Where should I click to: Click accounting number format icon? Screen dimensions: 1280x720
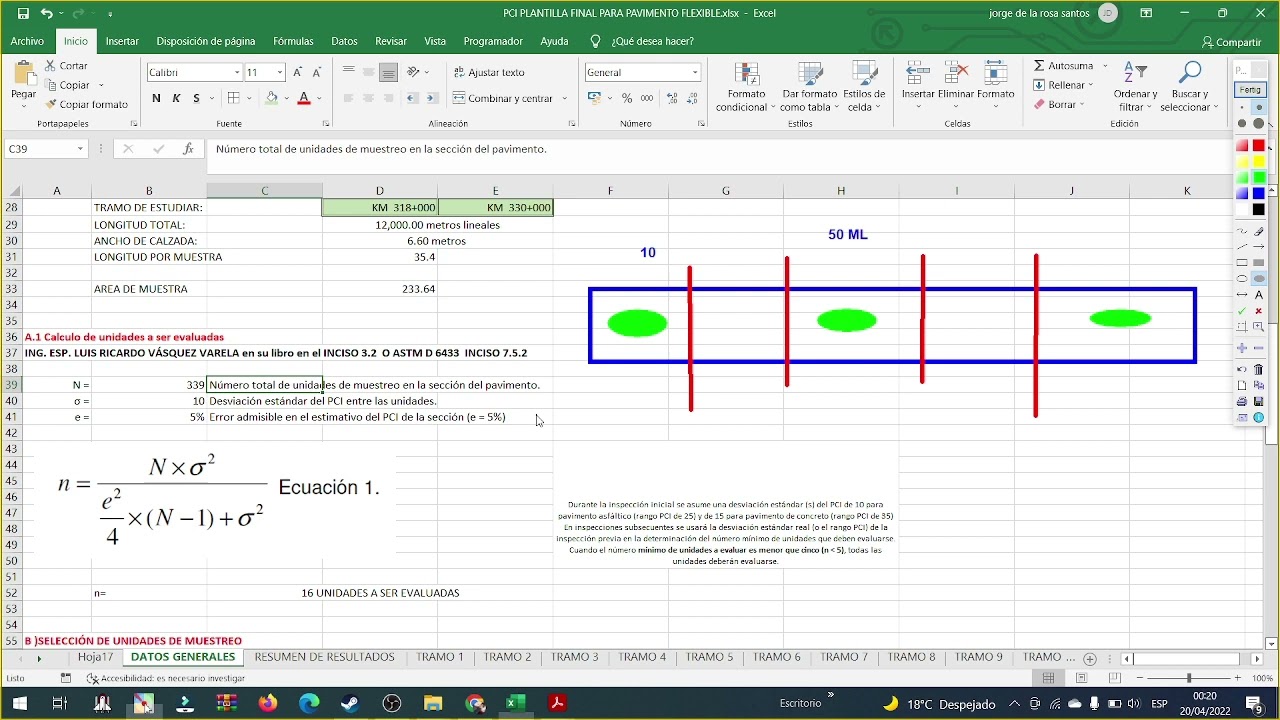[x=594, y=98]
